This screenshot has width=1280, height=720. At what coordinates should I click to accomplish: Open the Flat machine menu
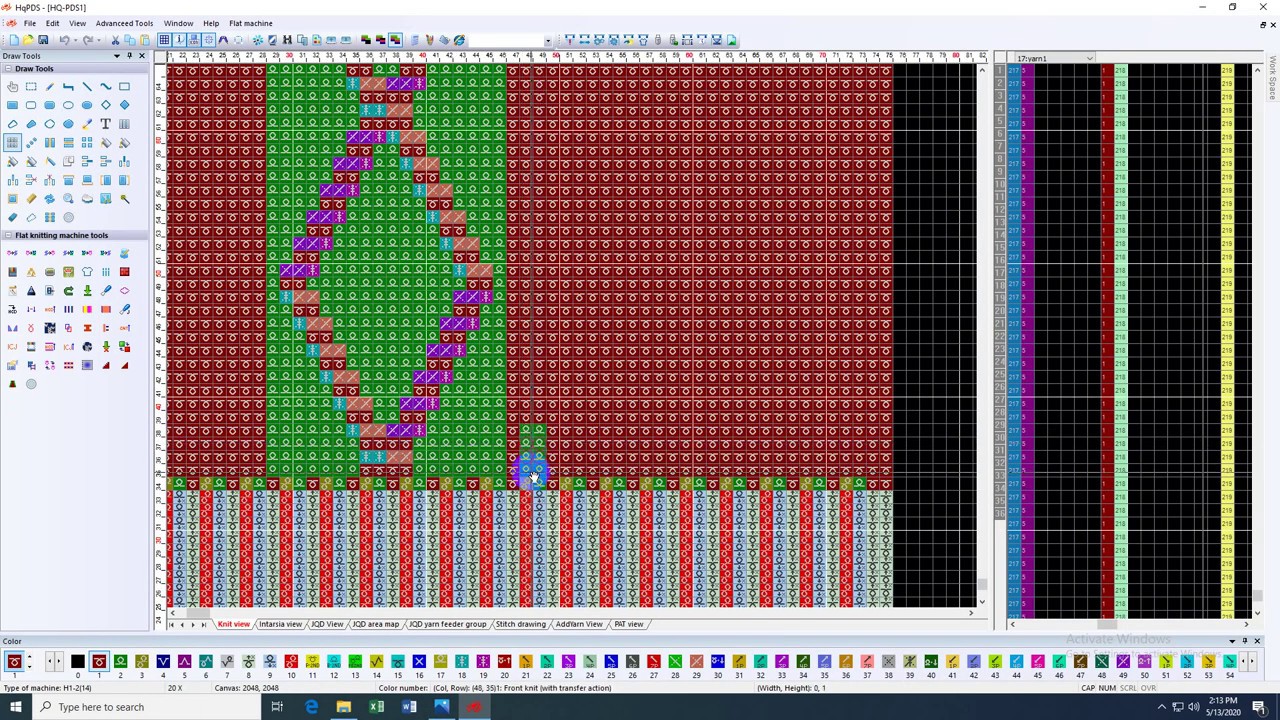[x=250, y=23]
